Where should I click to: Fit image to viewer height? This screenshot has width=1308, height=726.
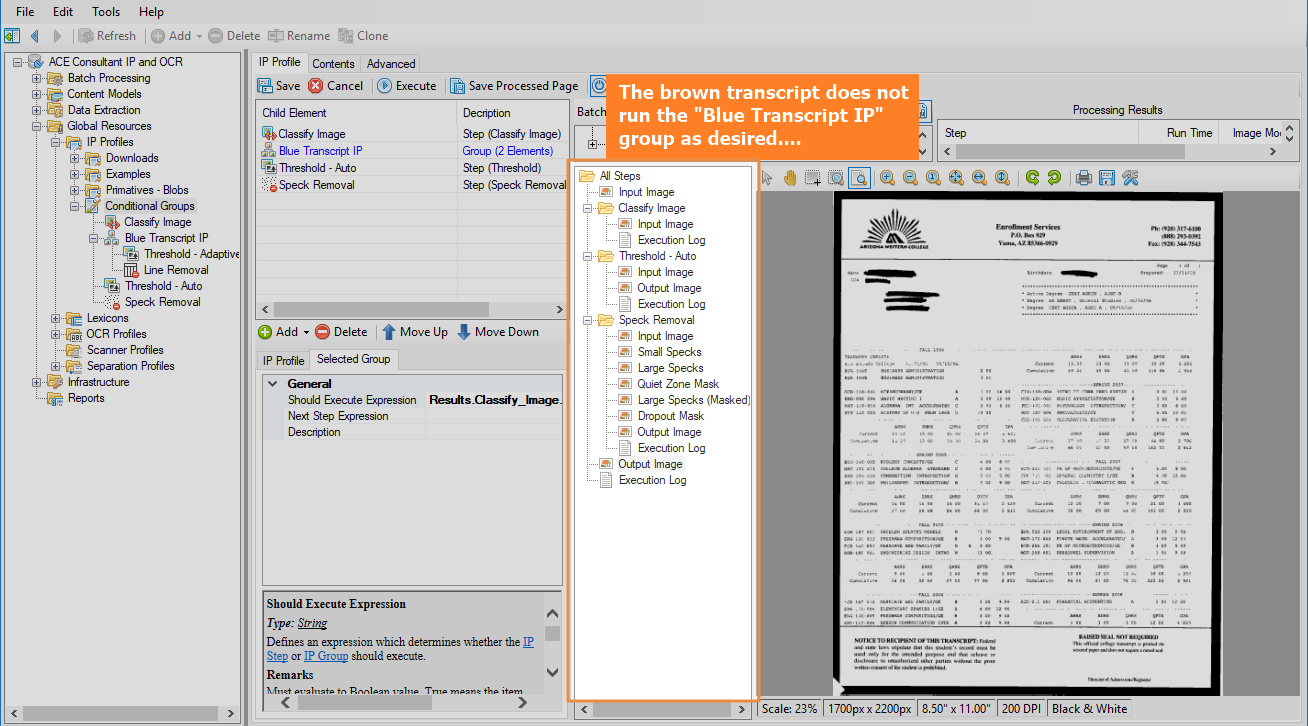tap(1002, 178)
